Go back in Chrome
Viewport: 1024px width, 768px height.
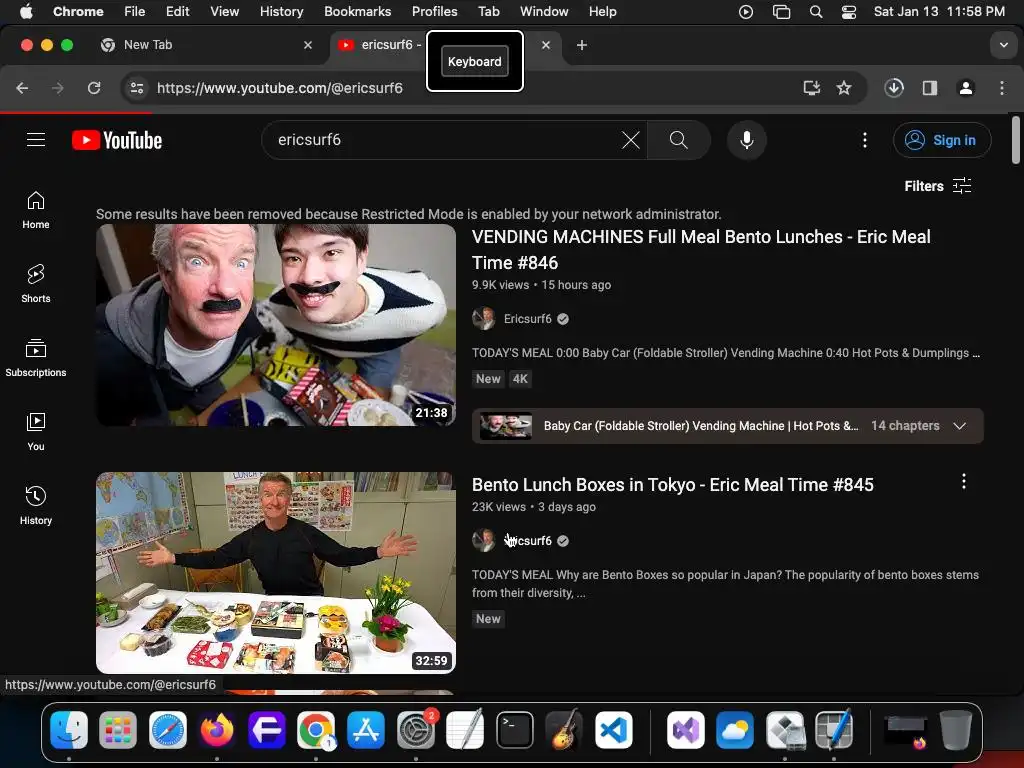(x=22, y=88)
